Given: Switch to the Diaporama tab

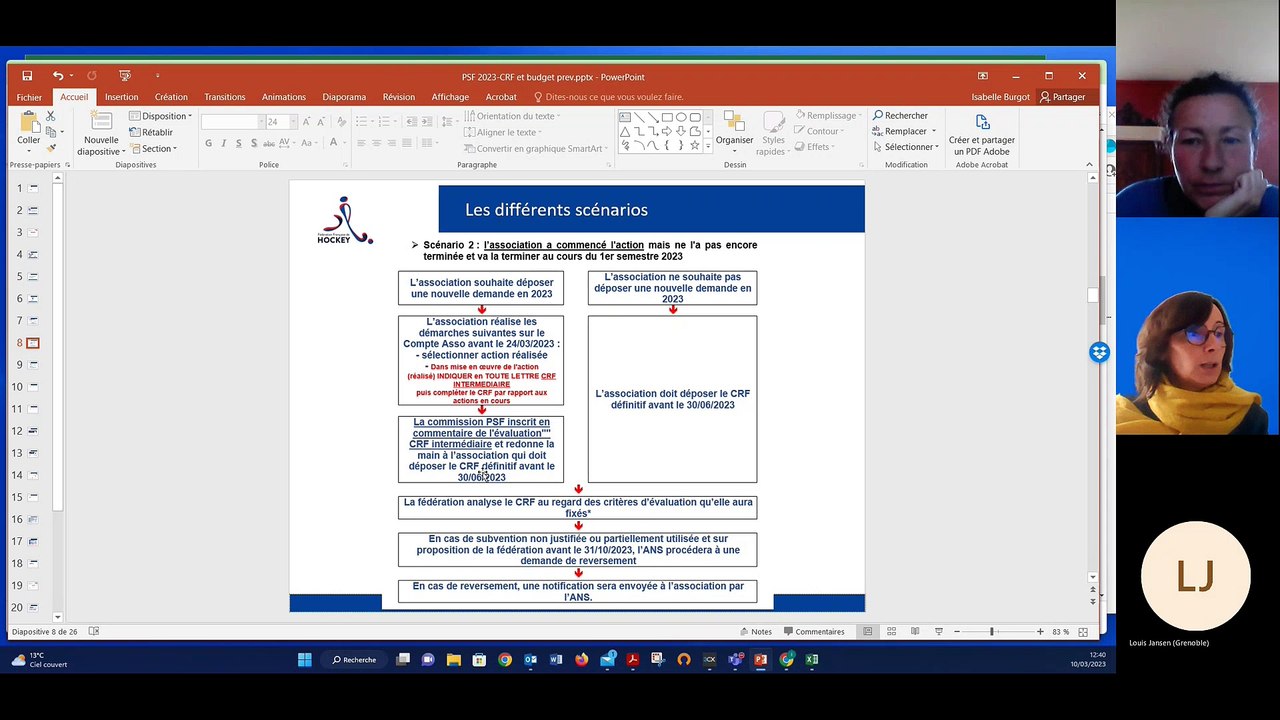Looking at the screenshot, I should pyautogui.click(x=344, y=97).
